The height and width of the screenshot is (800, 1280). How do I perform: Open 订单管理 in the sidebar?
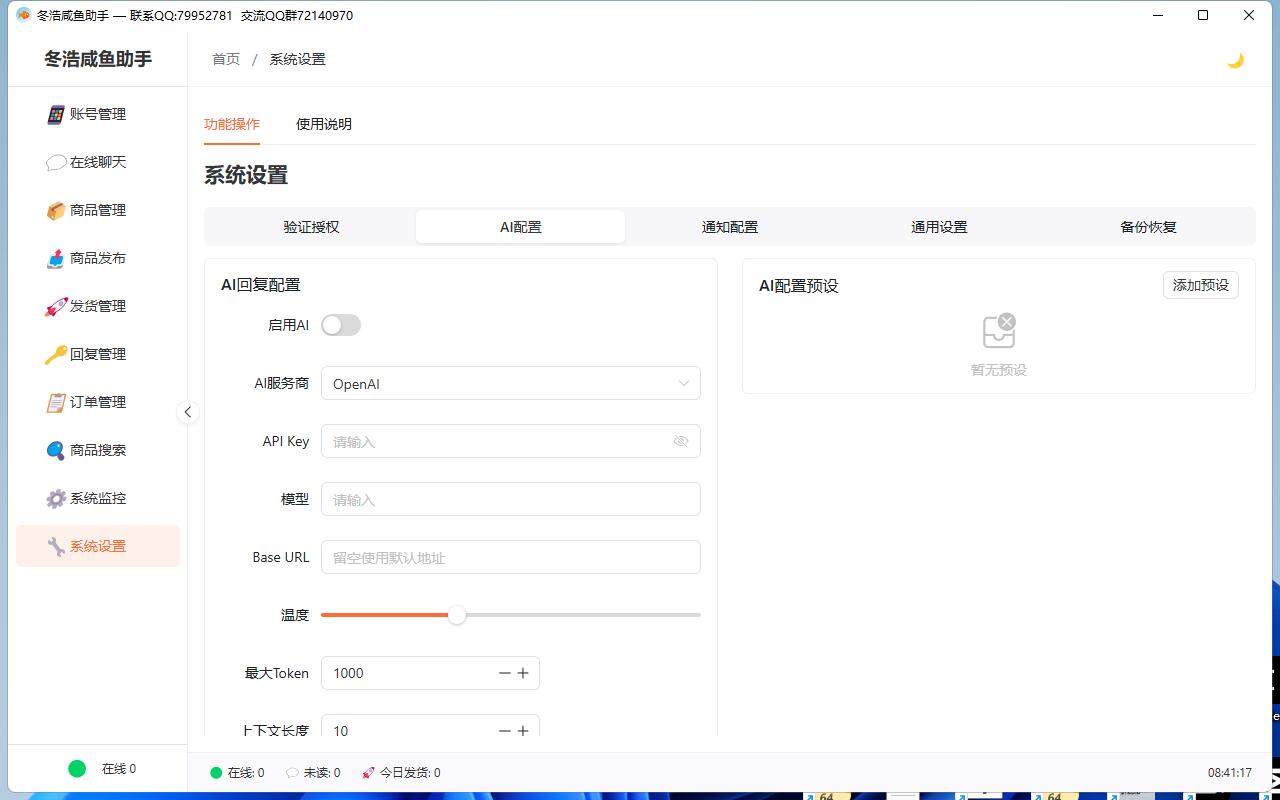pyautogui.click(x=98, y=402)
